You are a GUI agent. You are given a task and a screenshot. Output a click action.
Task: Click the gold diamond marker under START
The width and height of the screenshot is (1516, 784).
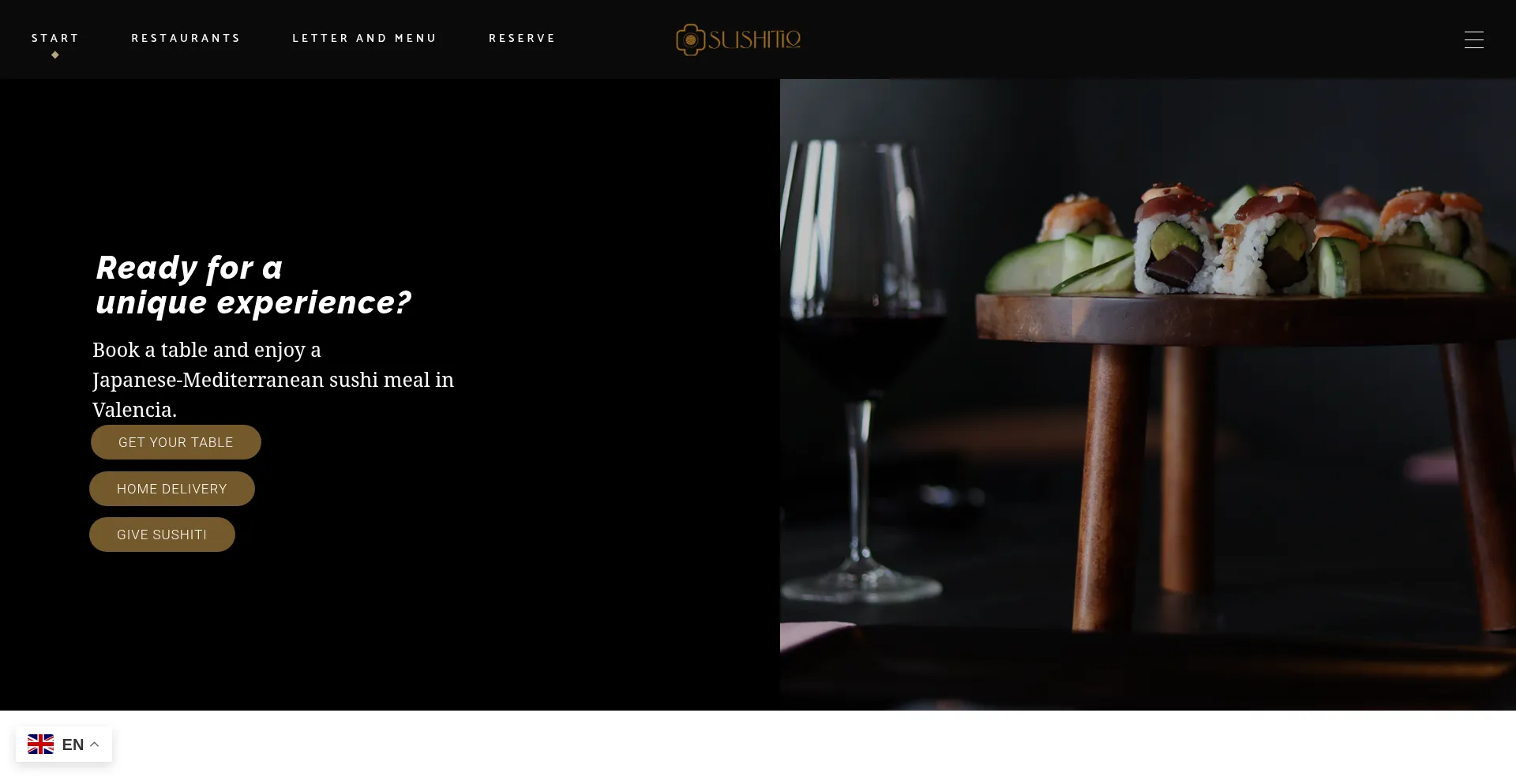[55, 55]
